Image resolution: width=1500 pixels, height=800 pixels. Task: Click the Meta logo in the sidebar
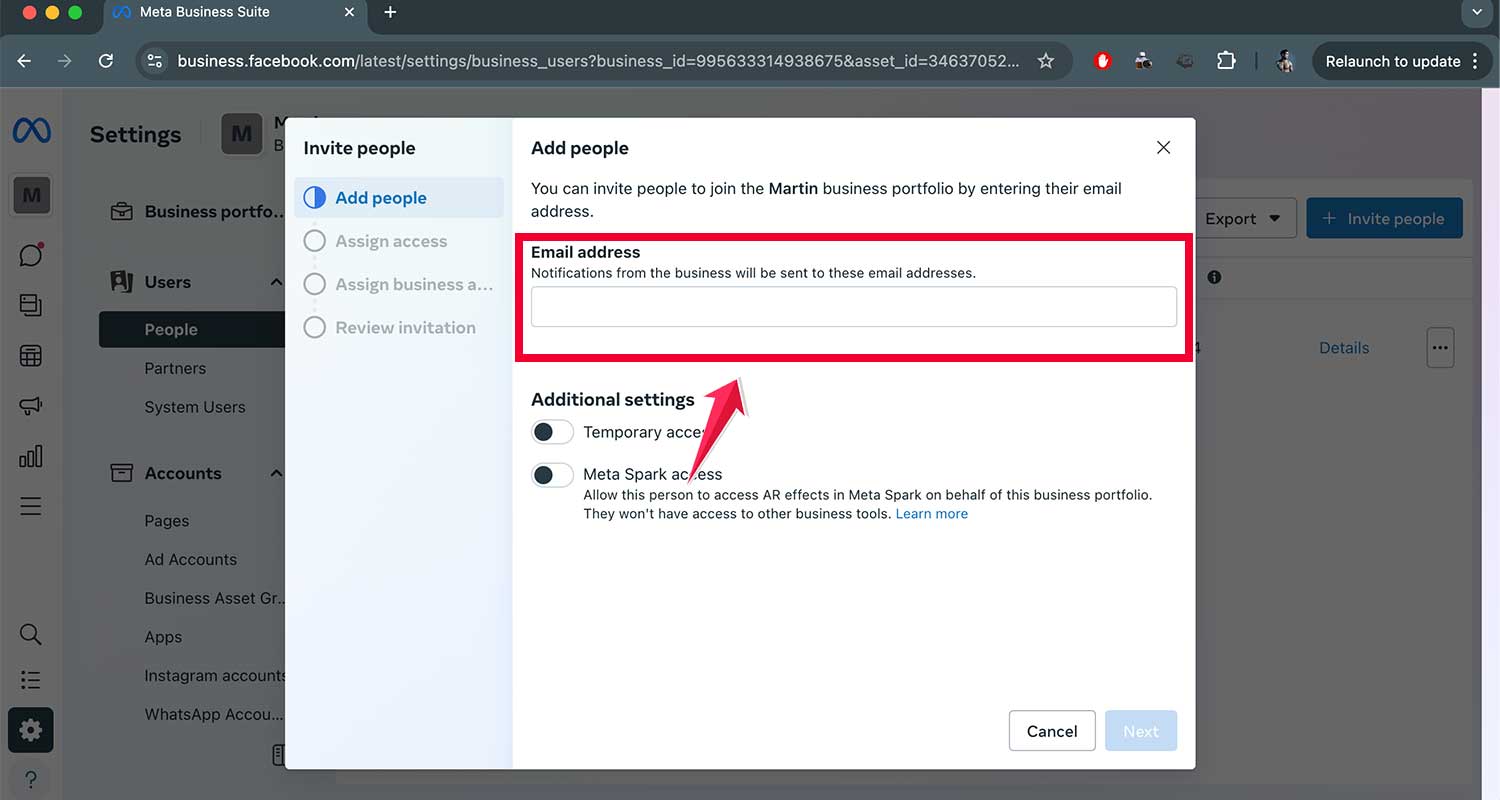pos(31,130)
